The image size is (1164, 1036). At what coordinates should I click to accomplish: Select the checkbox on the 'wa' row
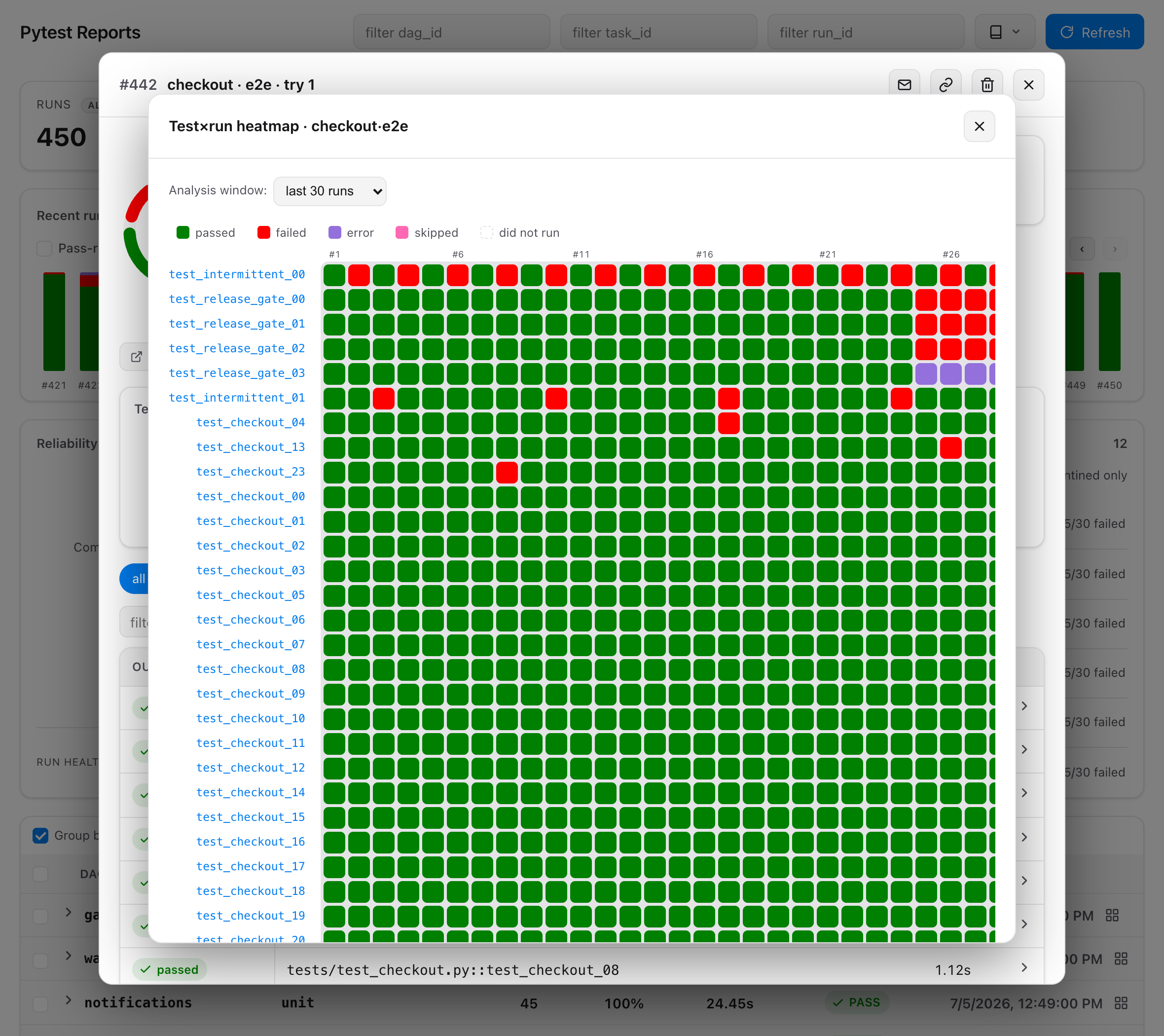40,961
